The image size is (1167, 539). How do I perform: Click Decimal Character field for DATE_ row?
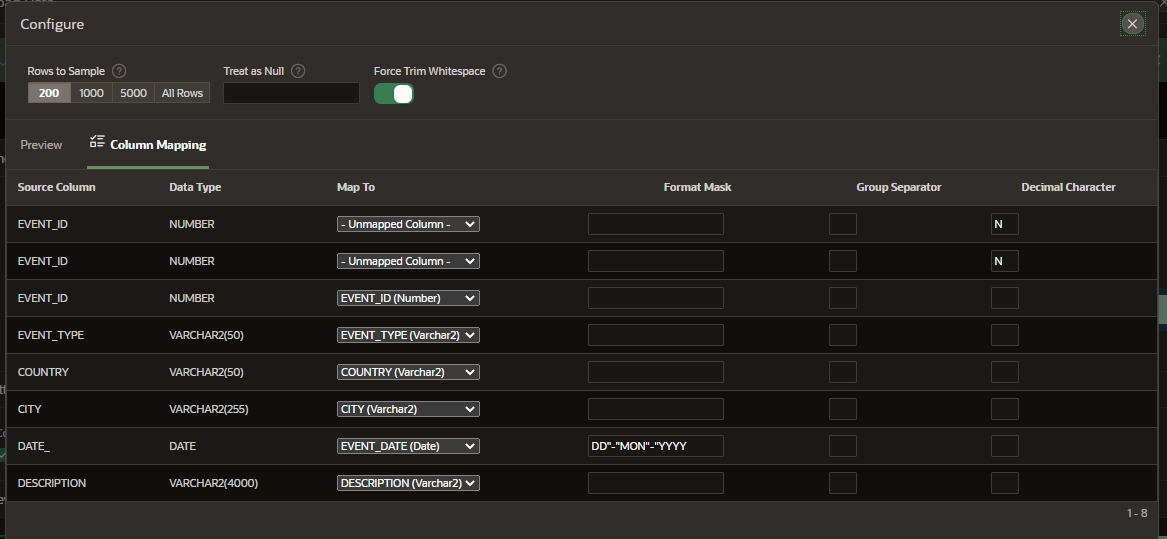1005,446
